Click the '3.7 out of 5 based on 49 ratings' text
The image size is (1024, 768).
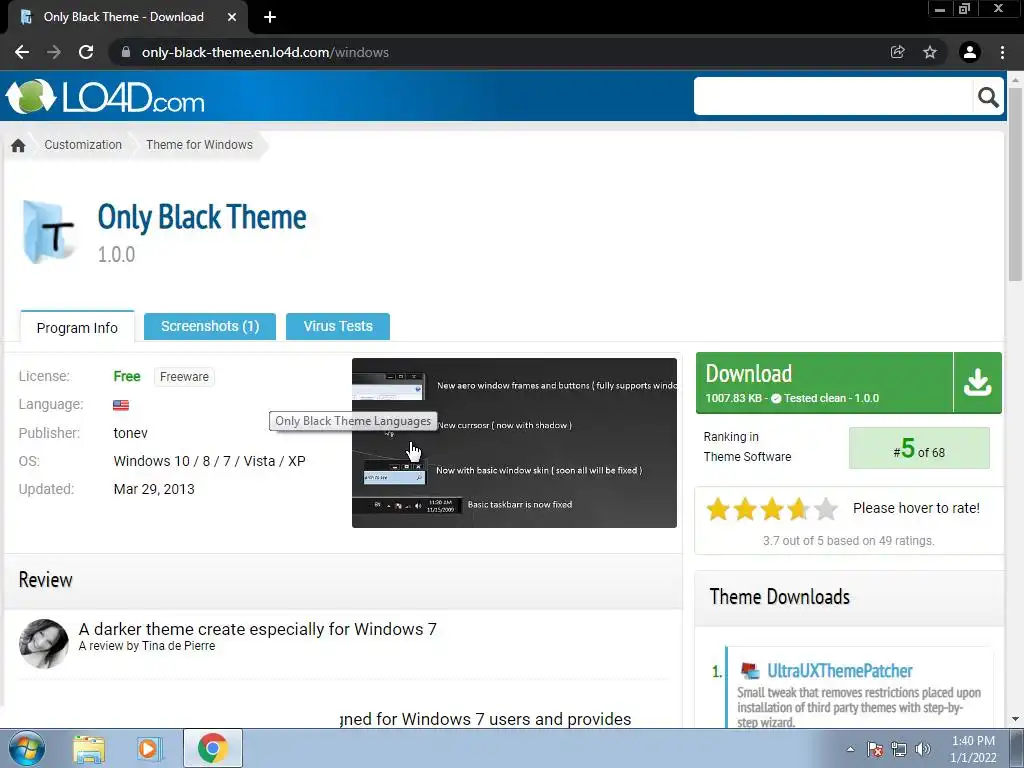pyautogui.click(x=848, y=541)
